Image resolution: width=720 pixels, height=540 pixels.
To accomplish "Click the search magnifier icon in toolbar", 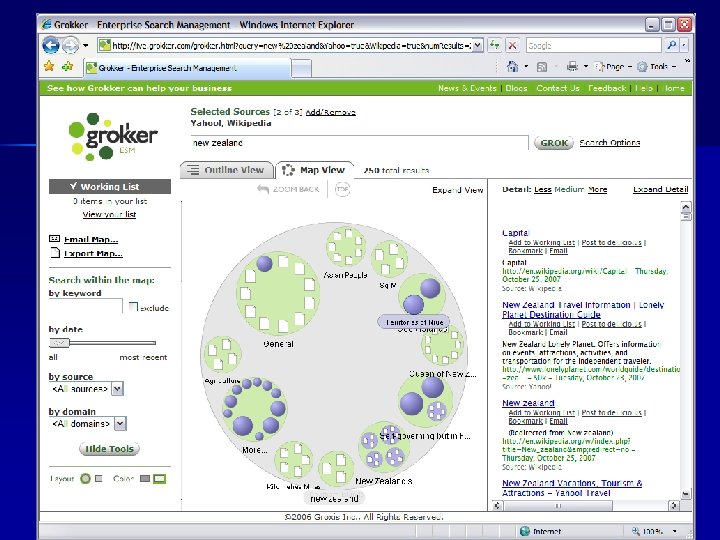I will click(671, 45).
